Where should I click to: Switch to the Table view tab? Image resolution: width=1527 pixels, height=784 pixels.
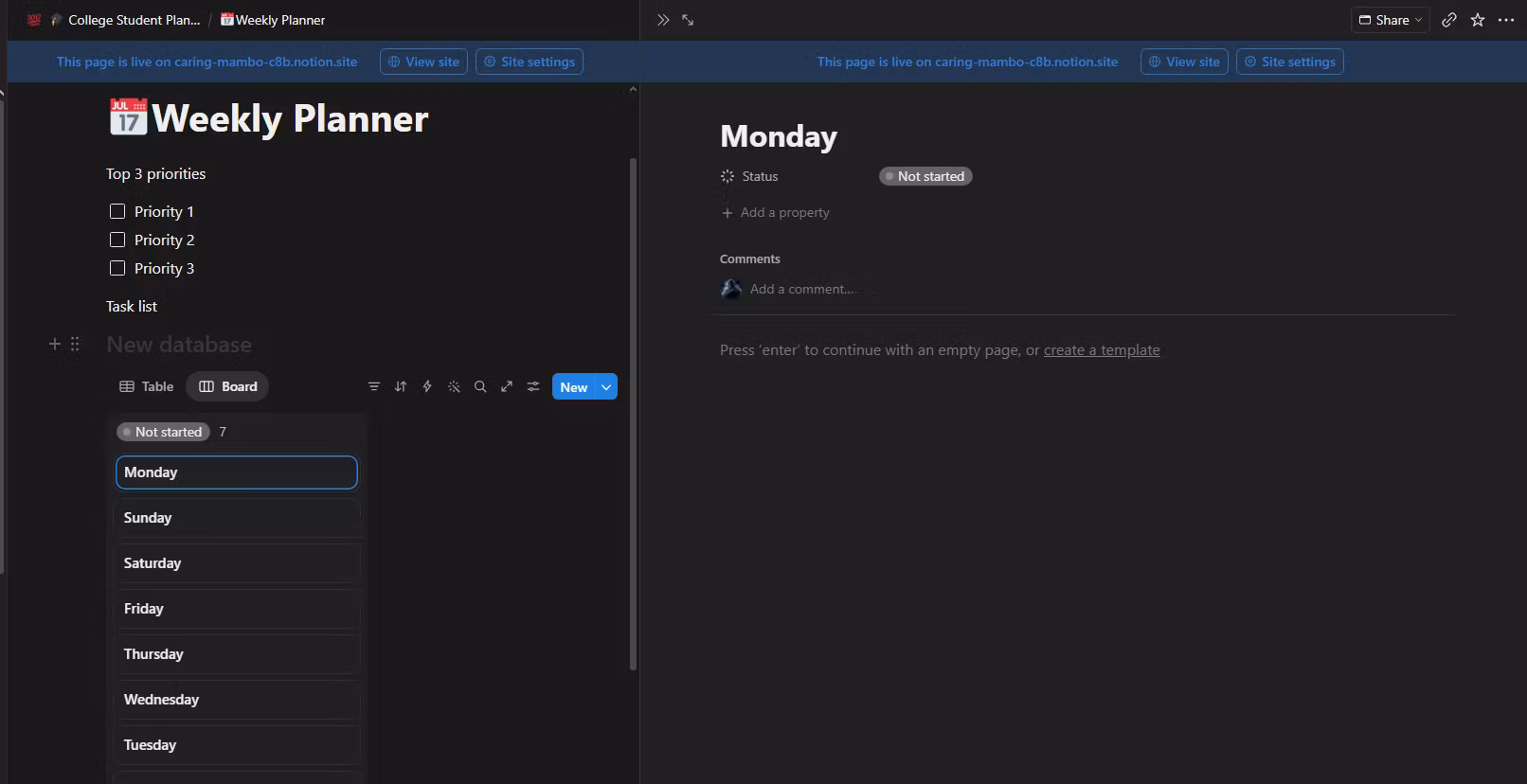pos(147,386)
